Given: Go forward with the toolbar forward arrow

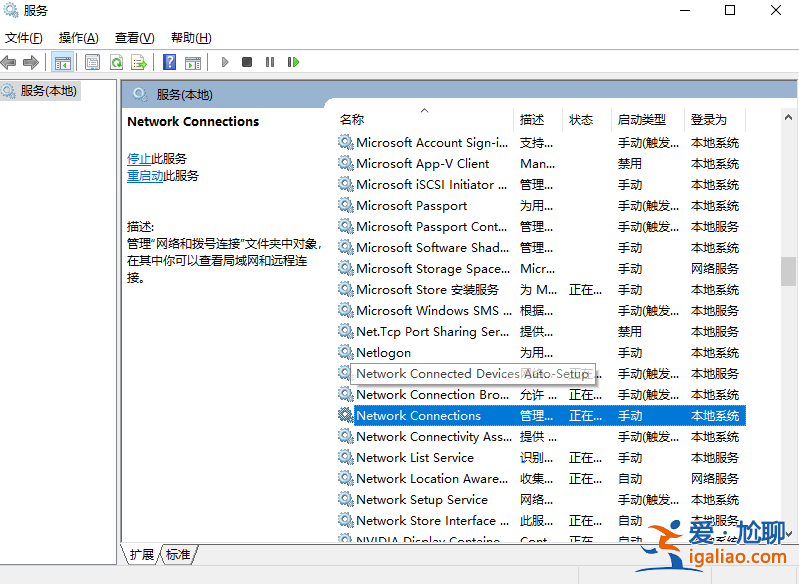Looking at the screenshot, I should point(31,62).
